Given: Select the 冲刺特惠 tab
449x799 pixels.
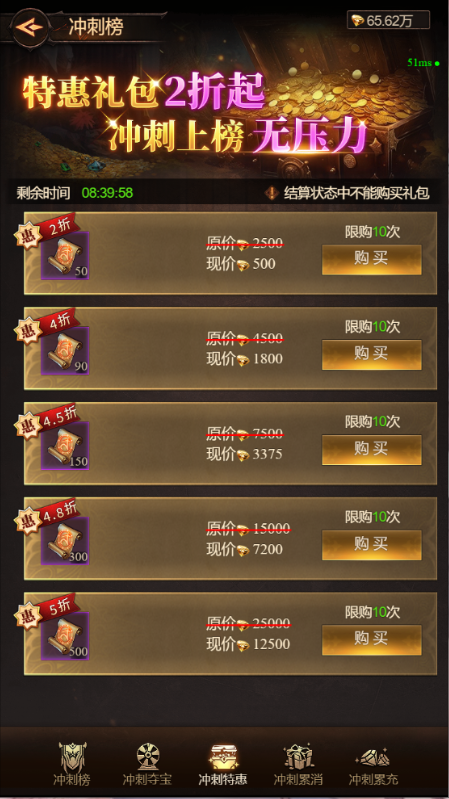Looking at the screenshot, I should click(223, 764).
